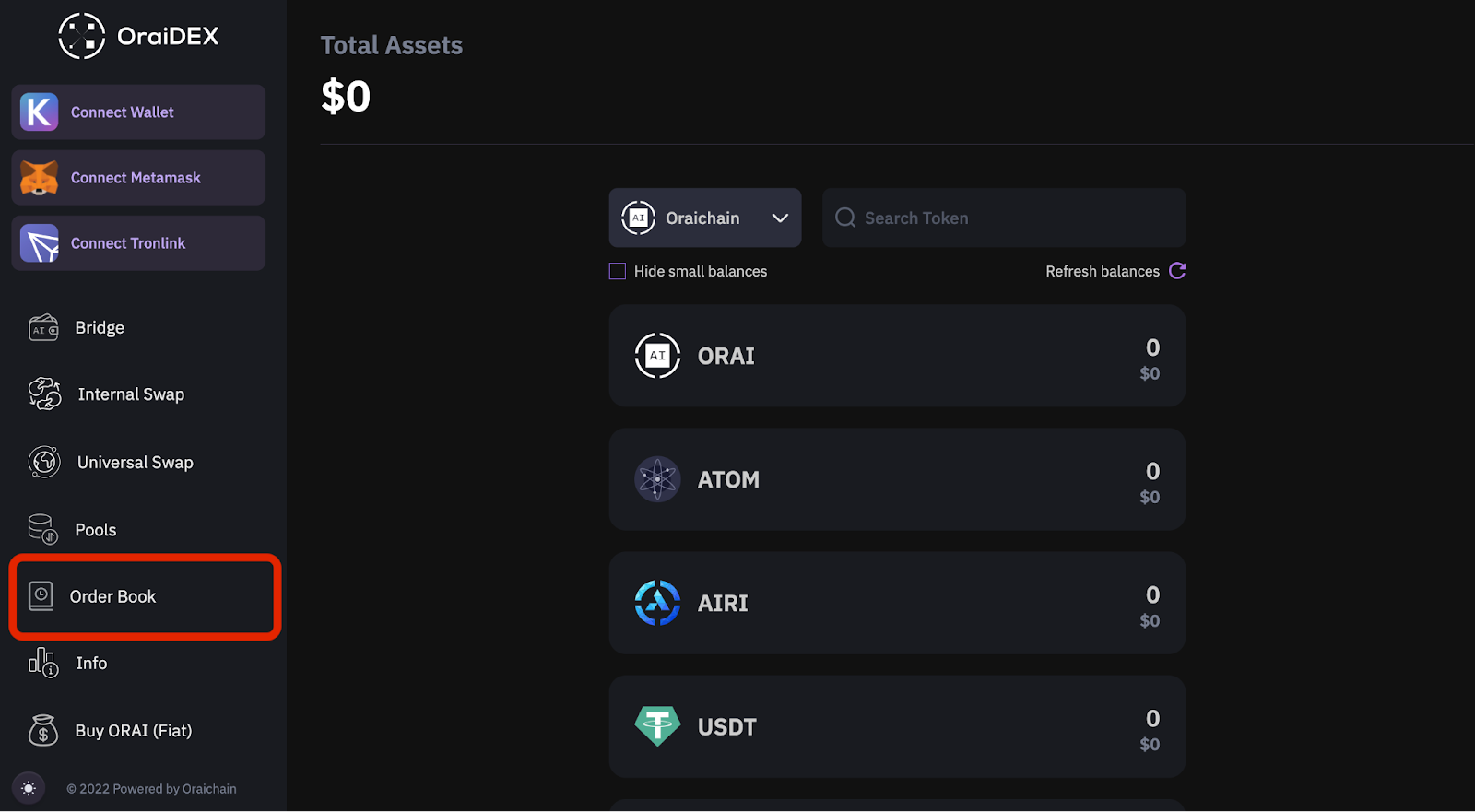Toggle light theme with sun icon
This screenshot has width=1475, height=812.
[x=29, y=788]
